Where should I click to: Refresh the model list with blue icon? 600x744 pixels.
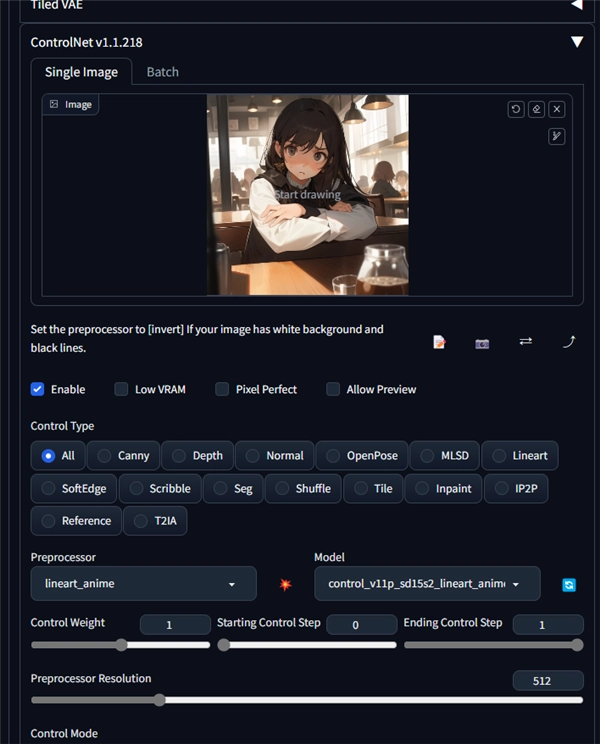[x=569, y=585]
